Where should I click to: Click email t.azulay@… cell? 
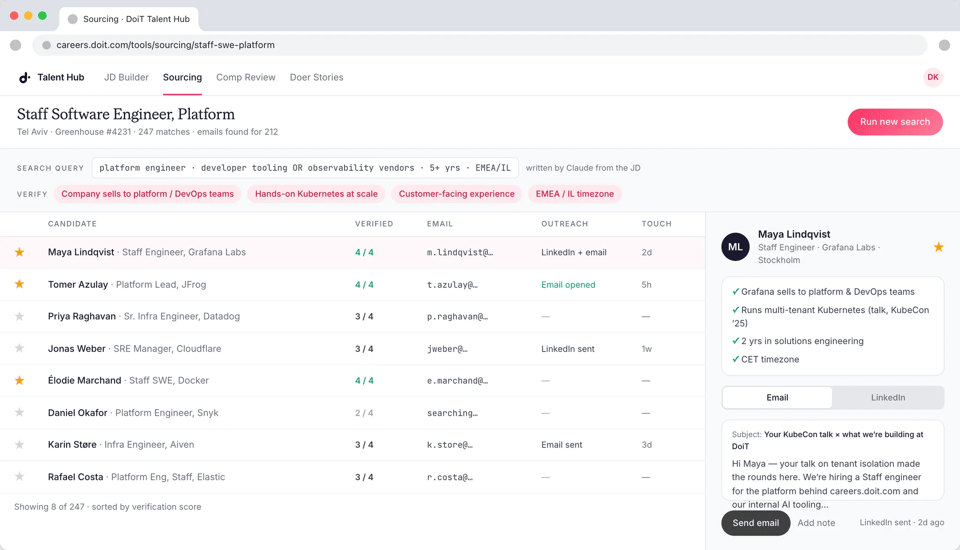pyautogui.click(x=452, y=285)
